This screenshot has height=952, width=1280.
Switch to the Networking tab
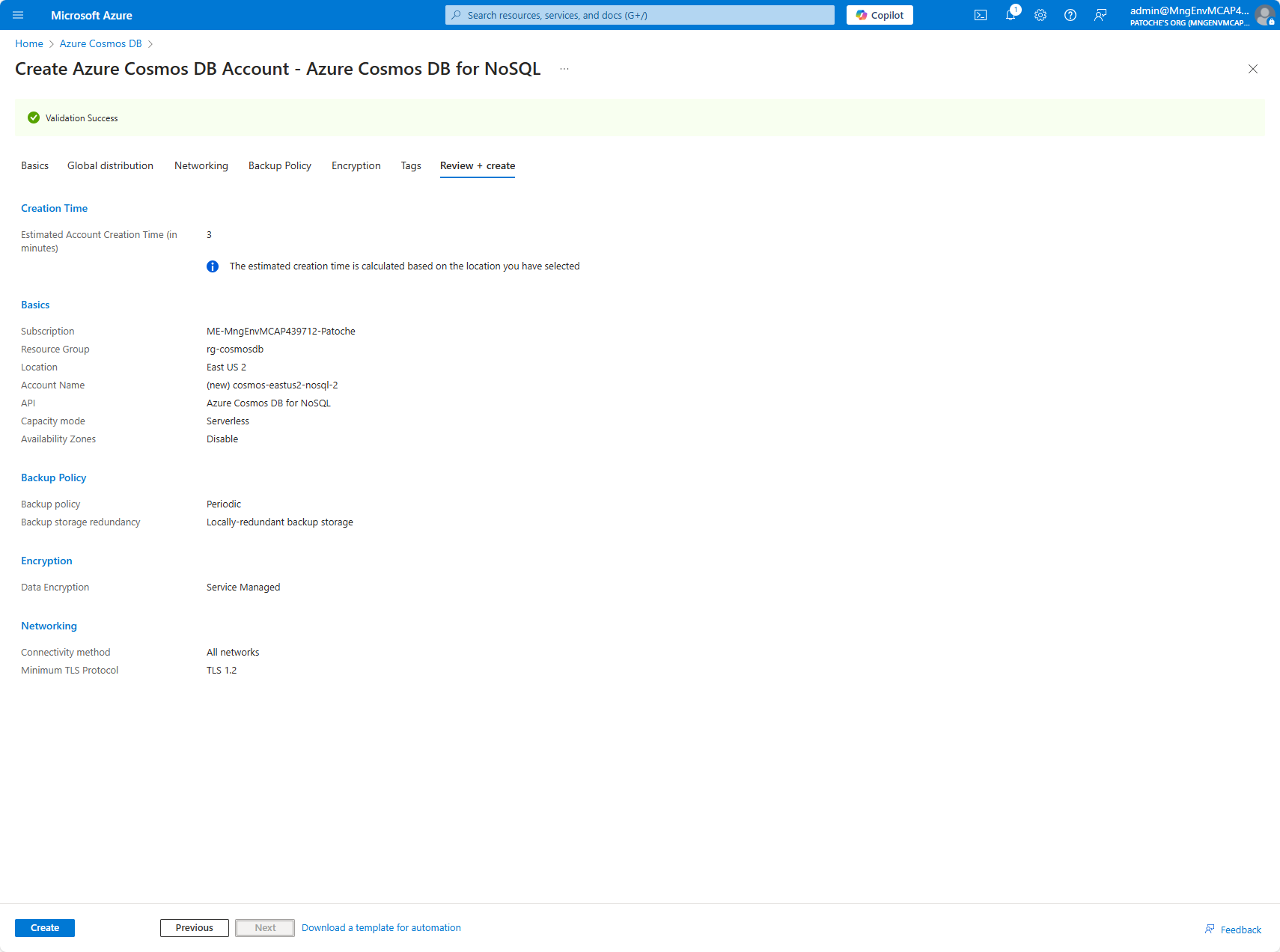tap(201, 165)
